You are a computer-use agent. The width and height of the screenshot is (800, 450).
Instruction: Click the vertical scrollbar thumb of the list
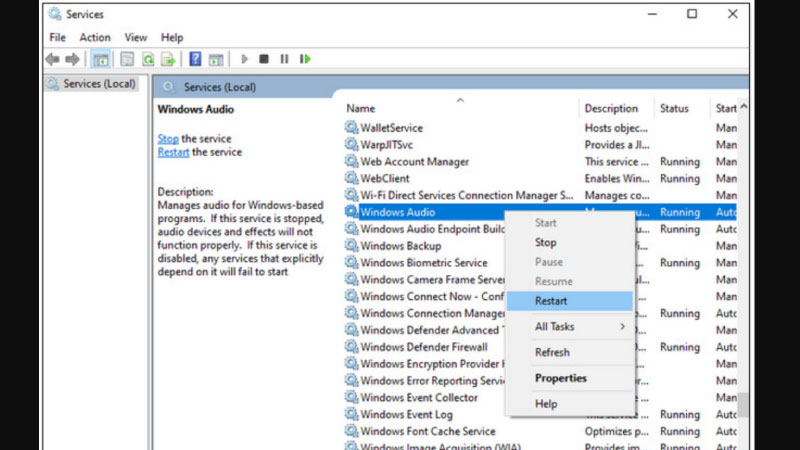743,405
